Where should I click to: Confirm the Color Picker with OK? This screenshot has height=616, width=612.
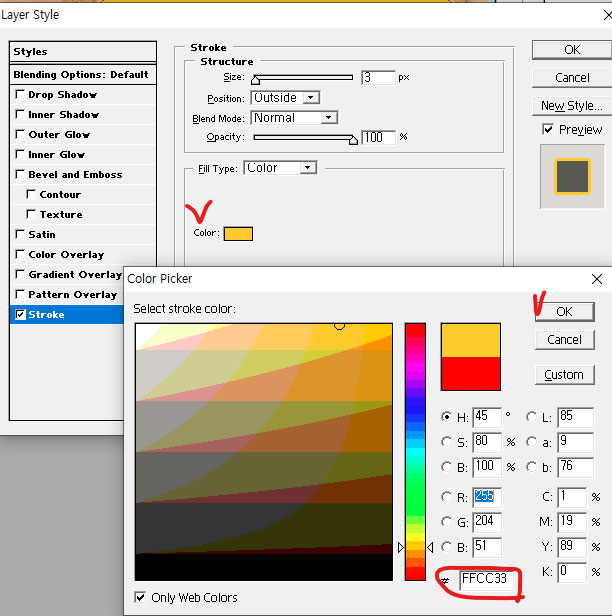click(564, 312)
